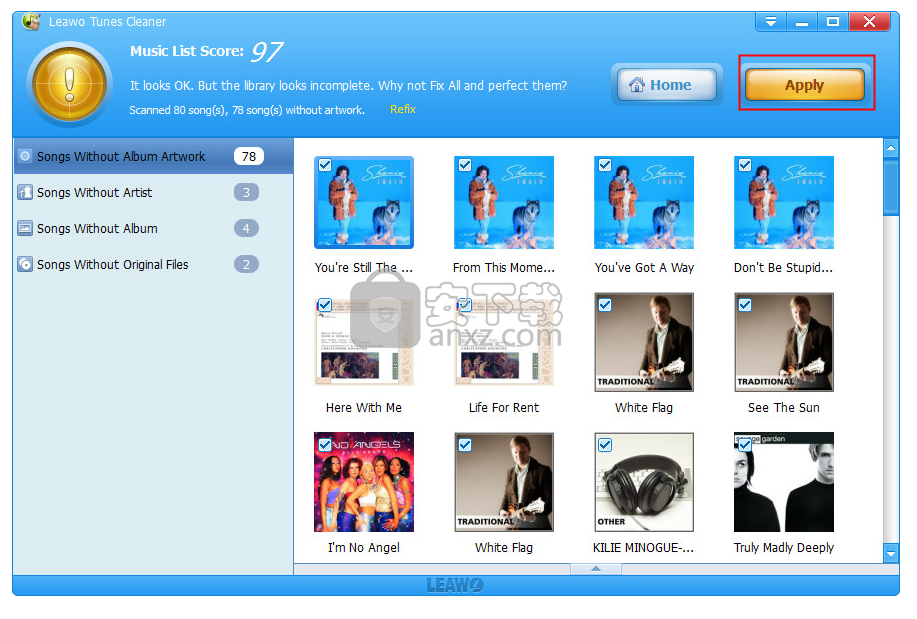Uncheck You've Got A Way song
The image size is (917, 619).
tap(605, 166)
